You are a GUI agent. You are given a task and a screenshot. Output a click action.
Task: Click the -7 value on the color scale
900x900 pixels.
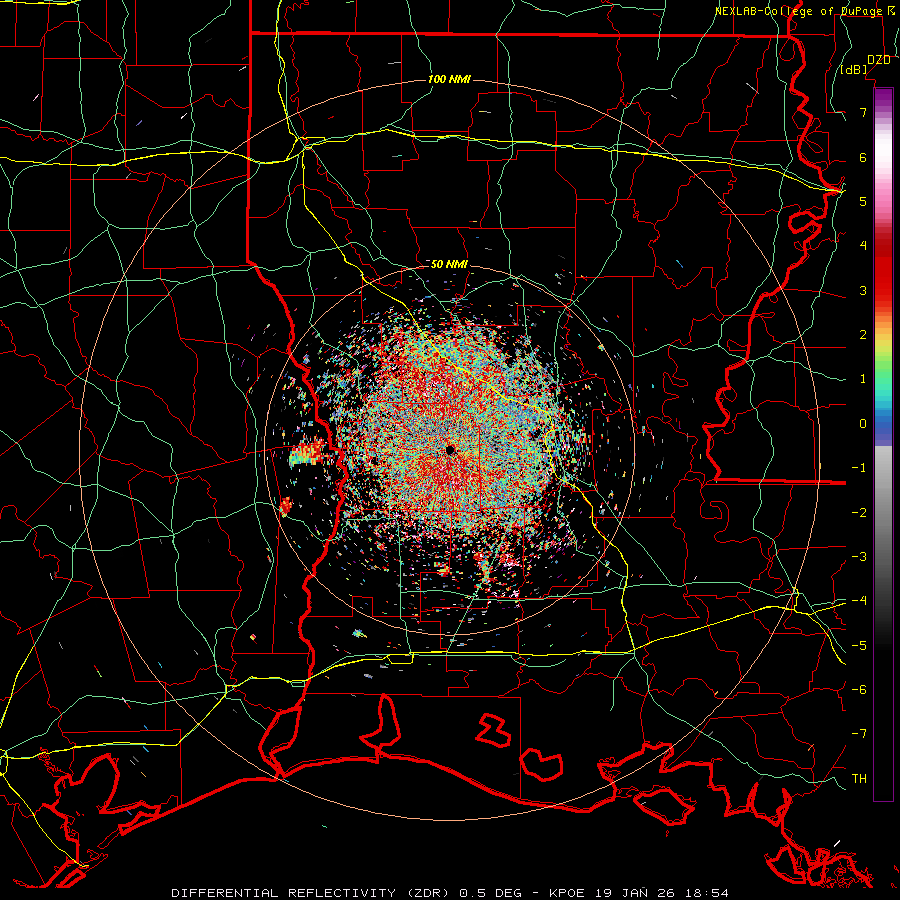(859, 734)
